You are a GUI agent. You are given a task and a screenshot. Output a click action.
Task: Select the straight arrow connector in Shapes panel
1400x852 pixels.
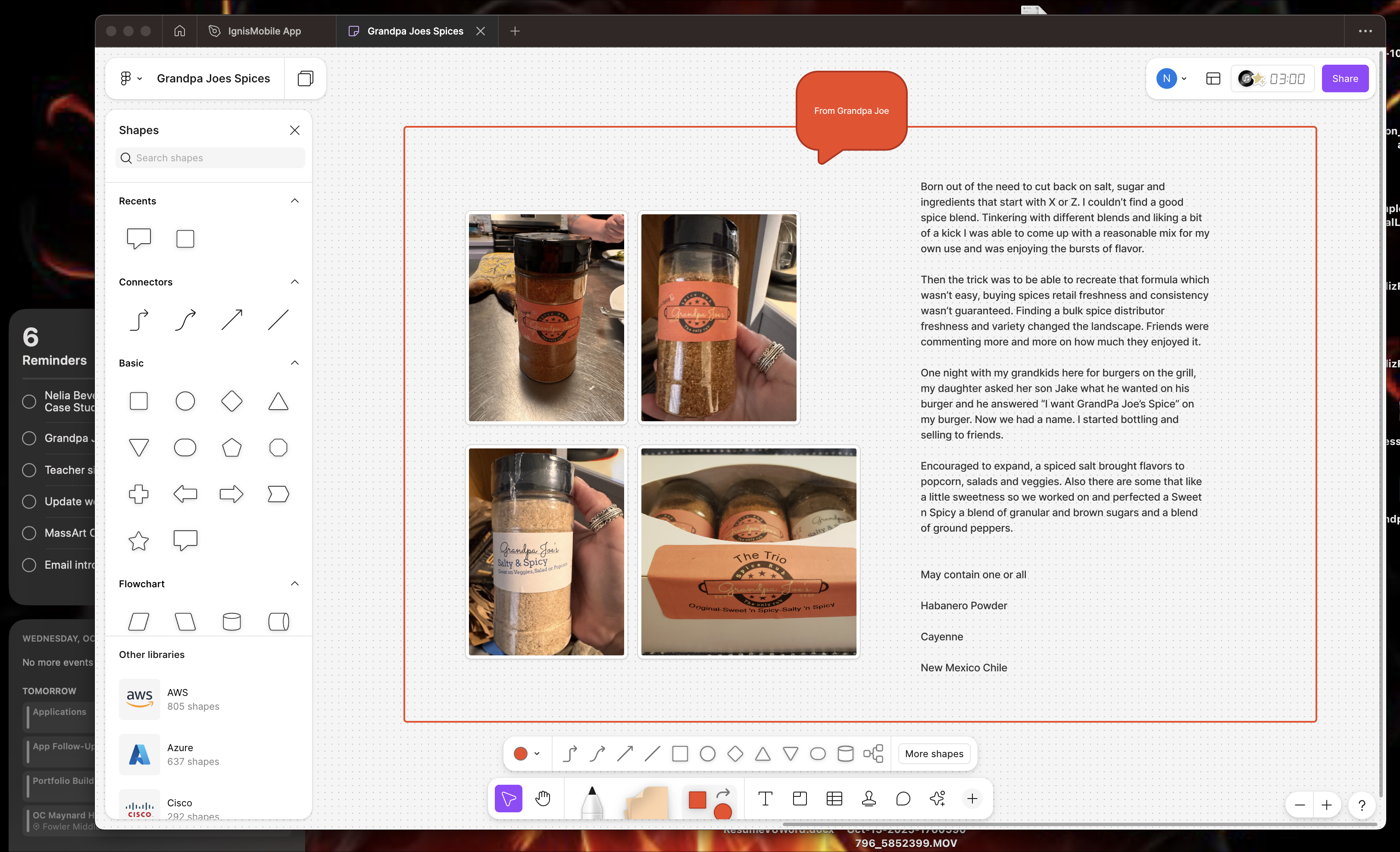(x=232, y=319)
